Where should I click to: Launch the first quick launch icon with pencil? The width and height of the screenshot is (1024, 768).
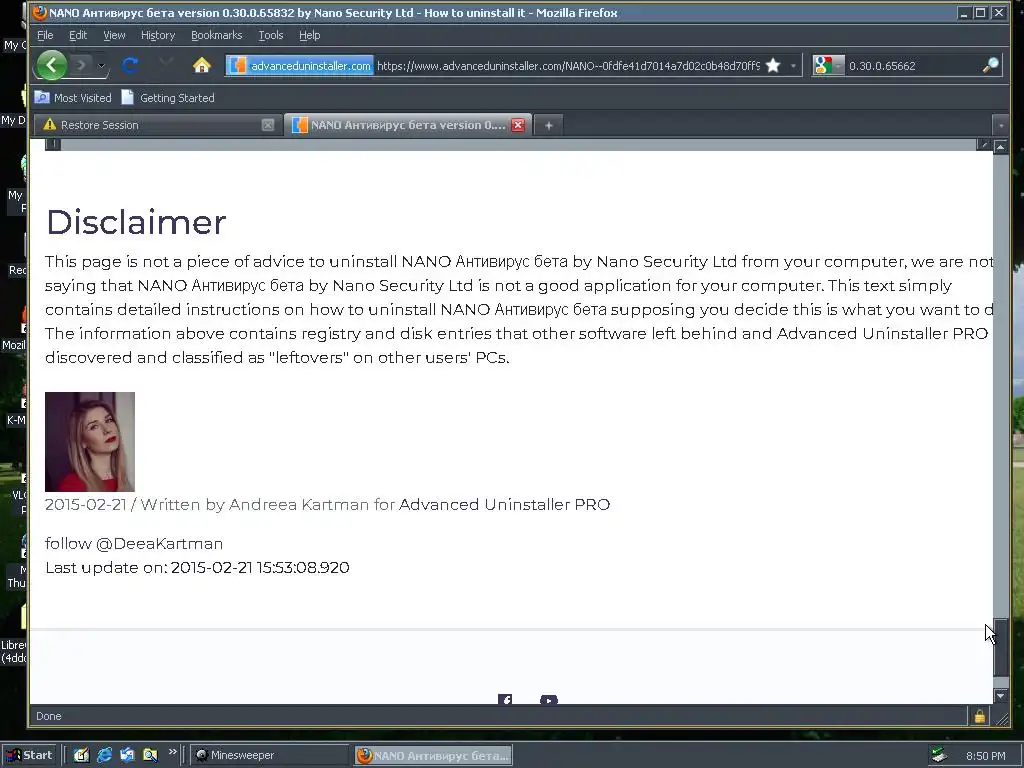pos(81,755)
